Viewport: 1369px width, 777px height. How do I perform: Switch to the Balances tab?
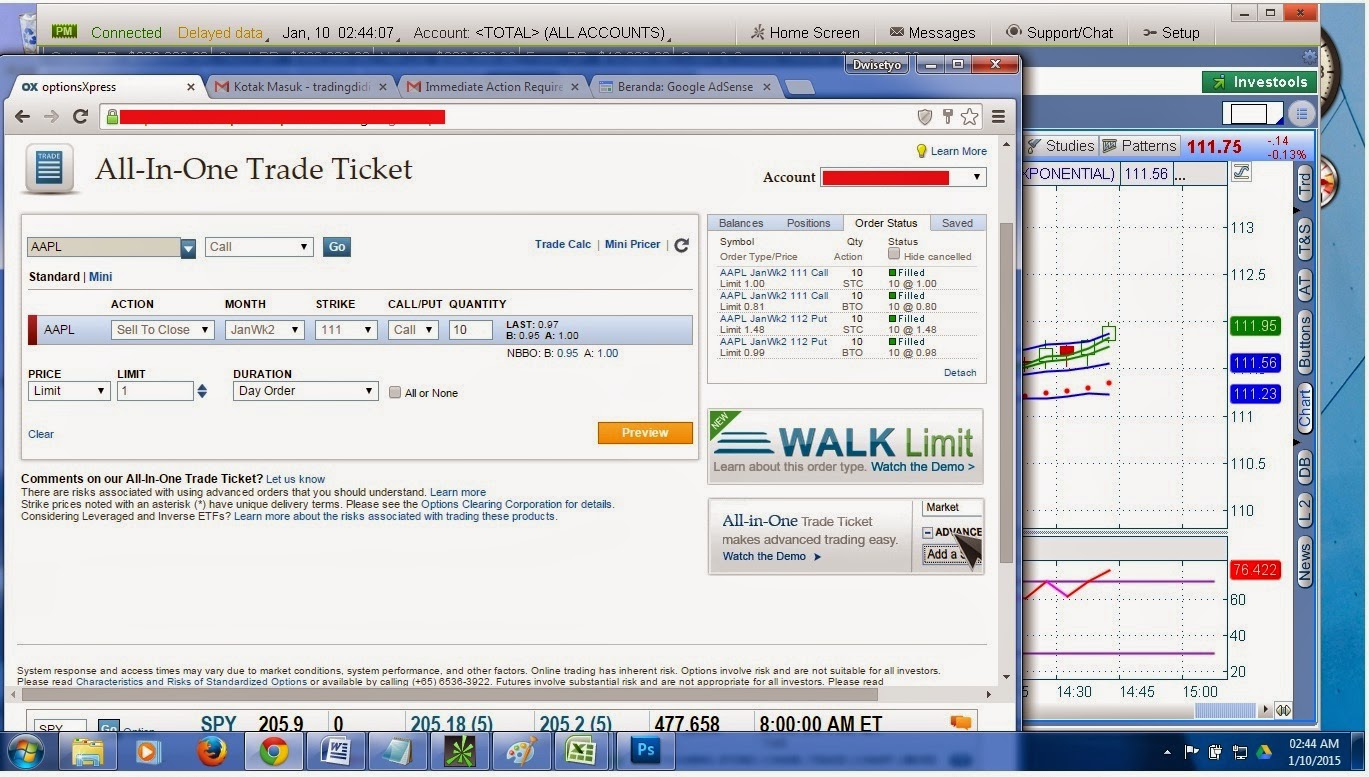click(x=741, y=223)
